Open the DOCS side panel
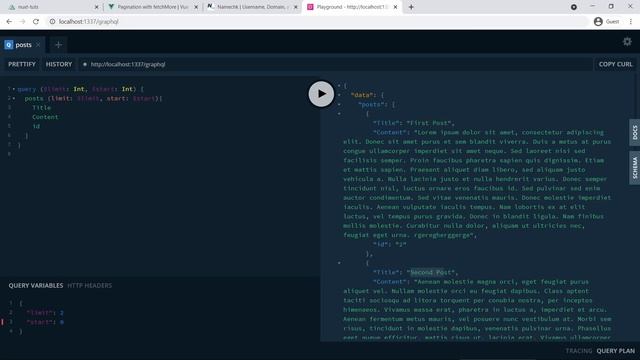640x360 pixels. coord(635,132)
